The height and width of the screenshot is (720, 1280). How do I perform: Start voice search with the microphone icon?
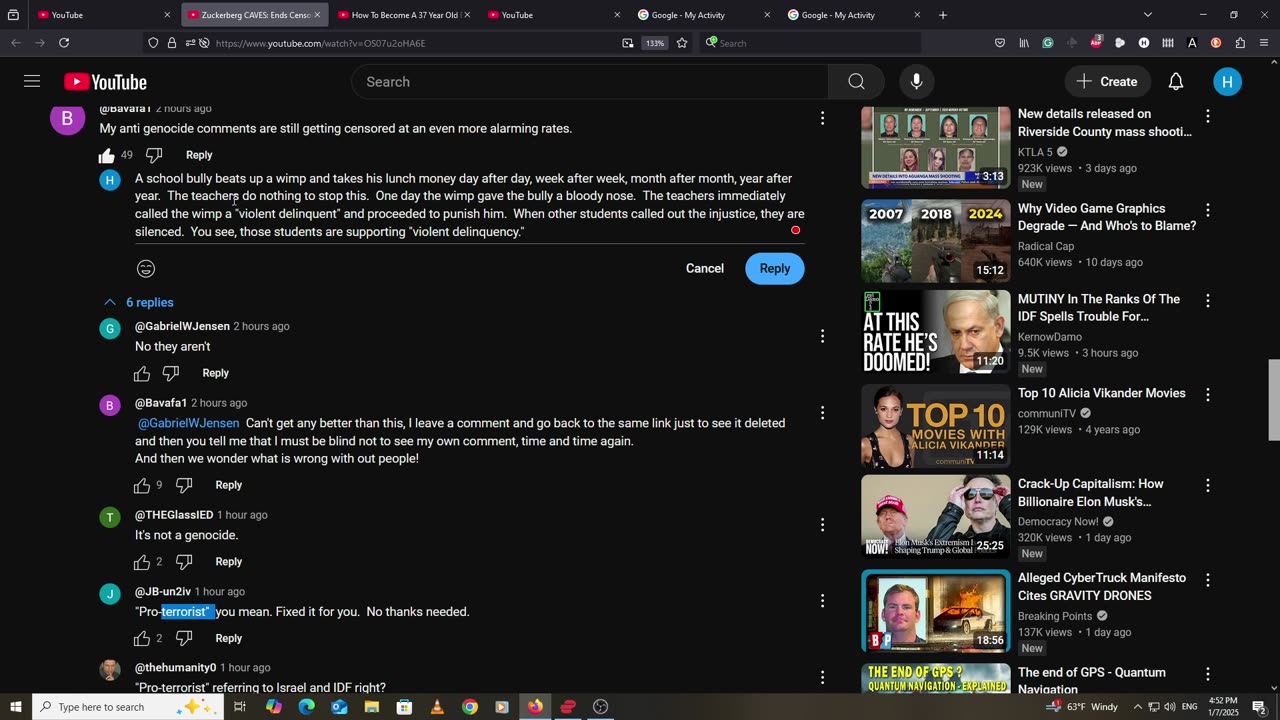click(x=916, y=82)
